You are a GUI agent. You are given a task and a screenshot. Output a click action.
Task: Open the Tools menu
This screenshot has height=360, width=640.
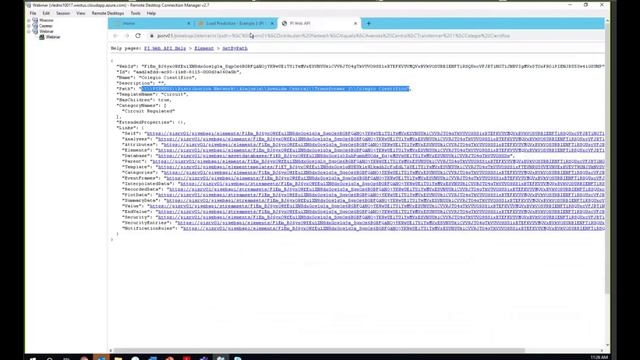[x=136, y=13]
